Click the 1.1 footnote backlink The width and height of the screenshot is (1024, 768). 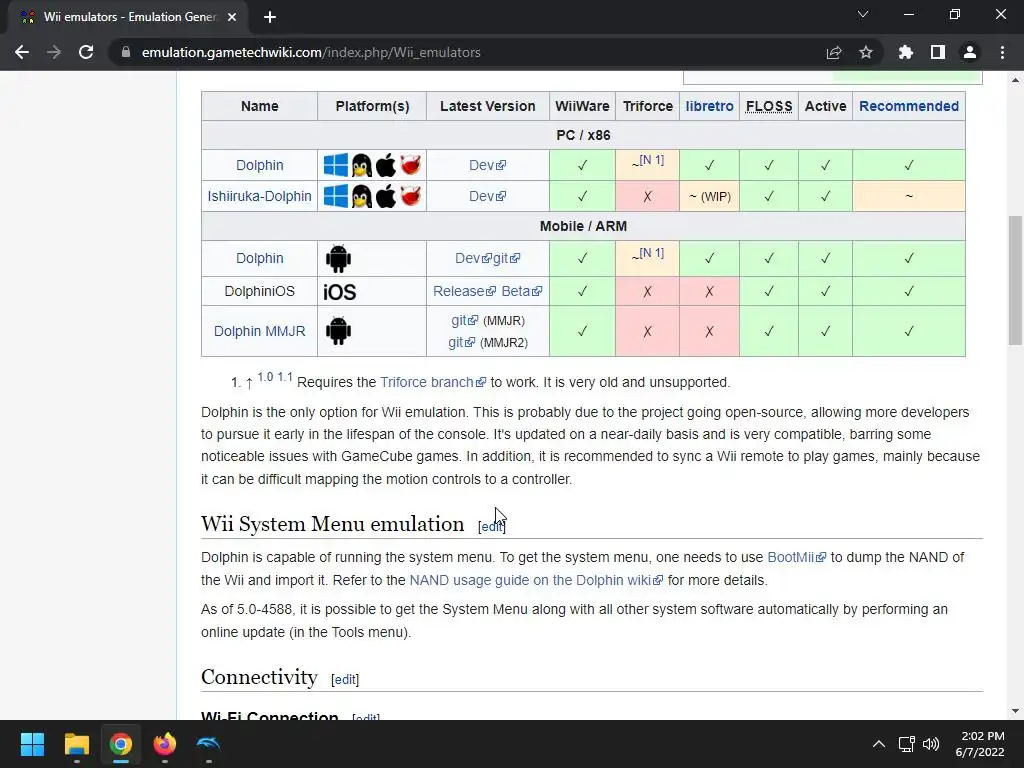point(285,377)
